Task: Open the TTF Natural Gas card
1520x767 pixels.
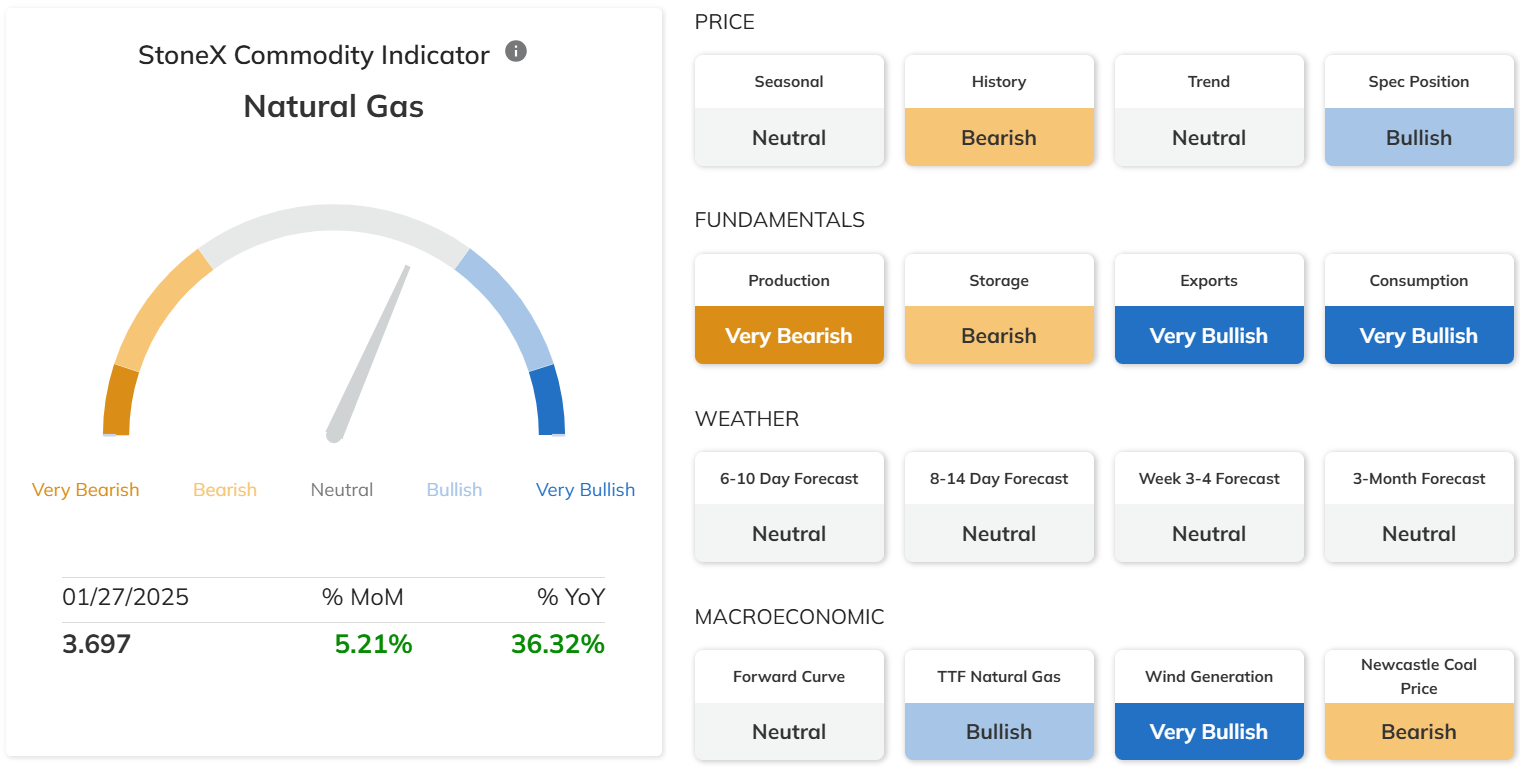Action: coord(999,705)
